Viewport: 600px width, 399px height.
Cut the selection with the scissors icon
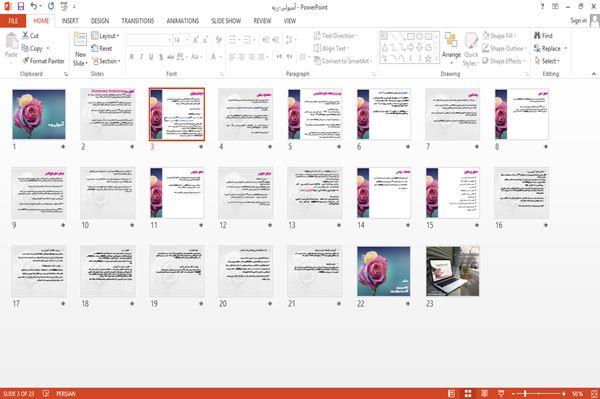(x=25, y=35)
